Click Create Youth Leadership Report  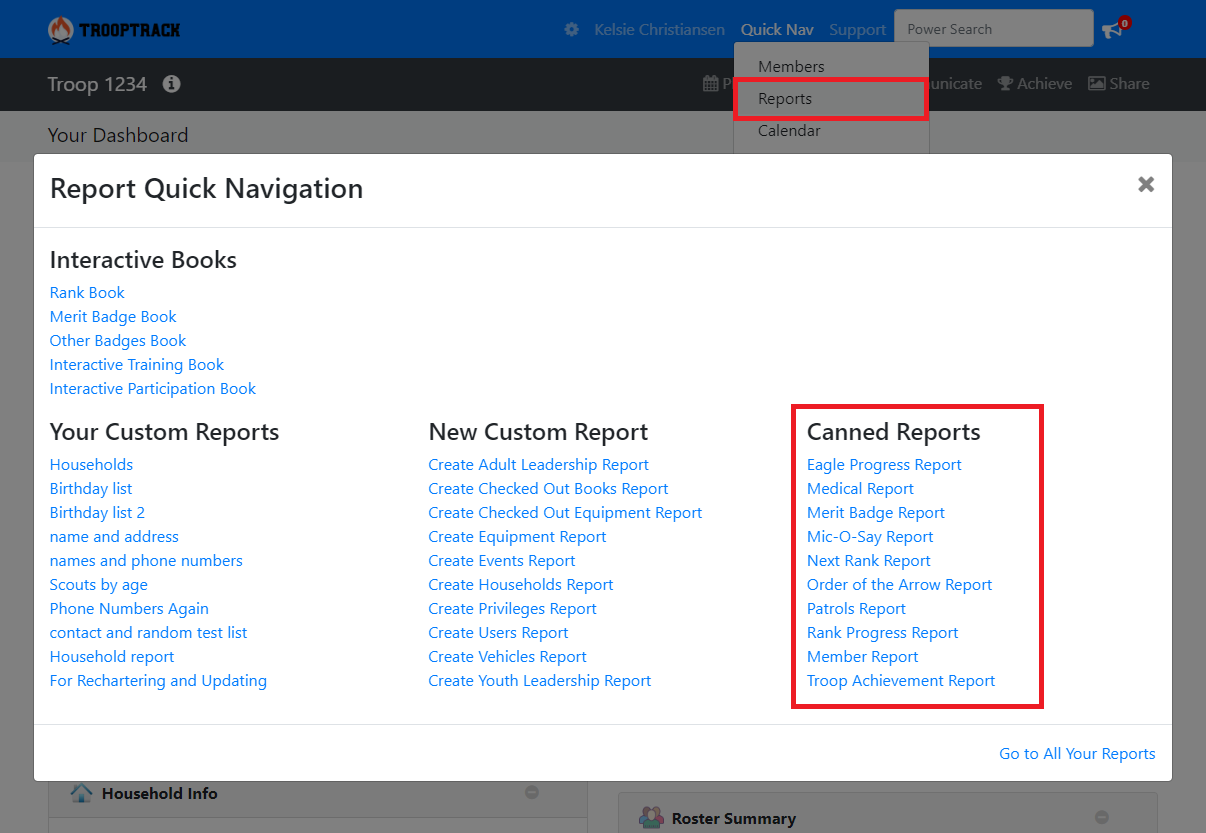click(x=539, y=681)
